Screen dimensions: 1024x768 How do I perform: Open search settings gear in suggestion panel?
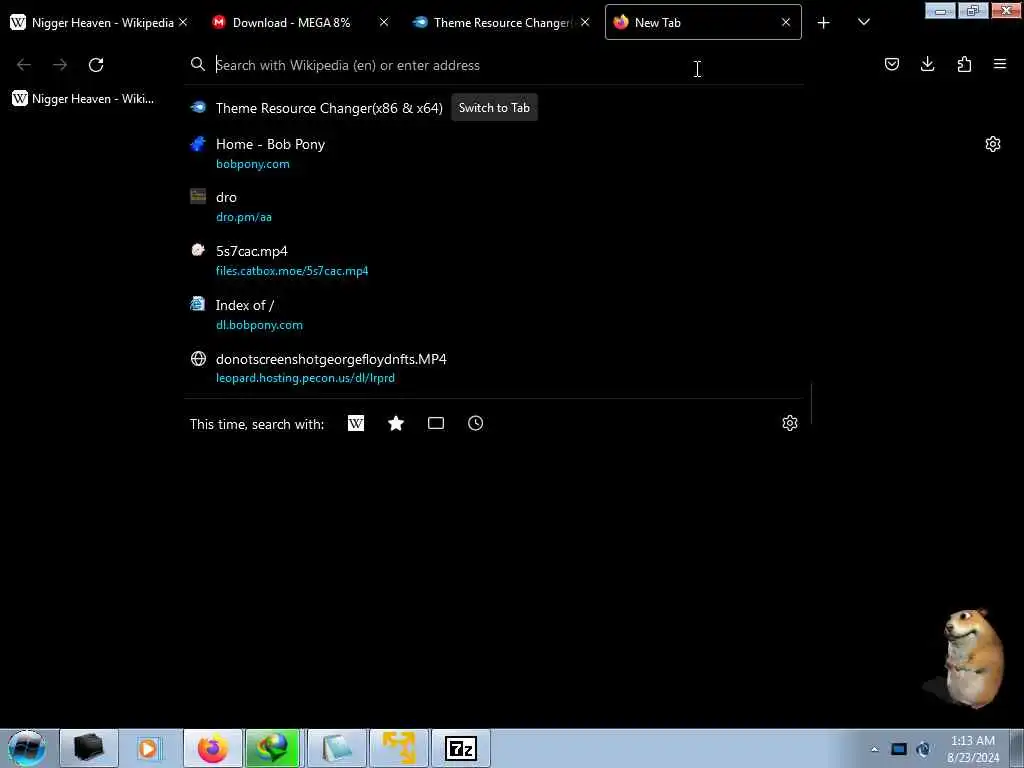pos(790,423)
